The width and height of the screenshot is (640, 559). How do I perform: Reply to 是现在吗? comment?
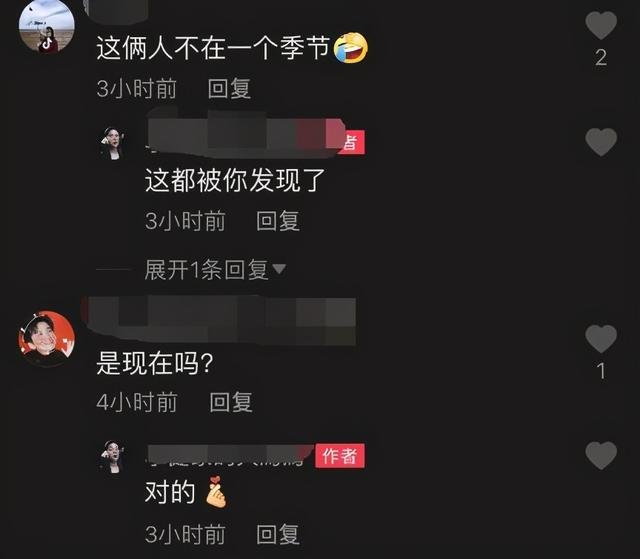(231, 402)
